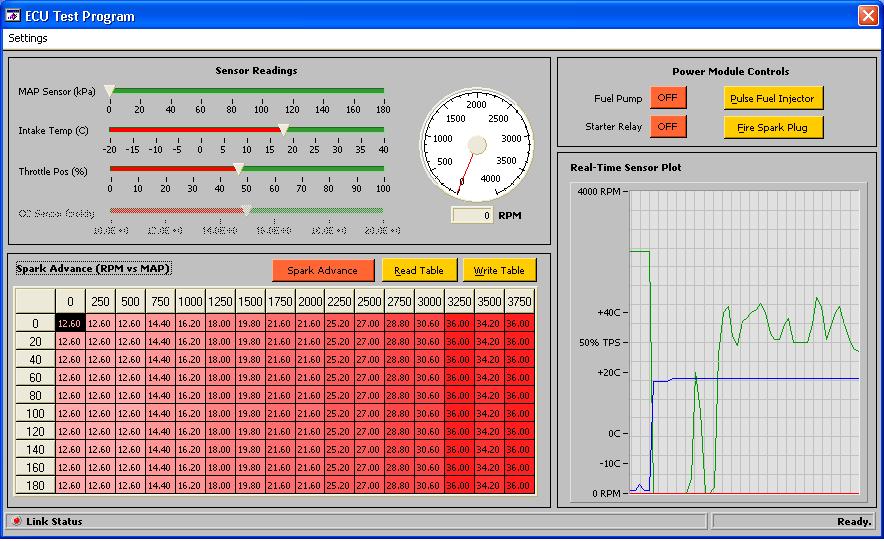Viewport: 884px width, 541px height.
Task: Click the ECU Test Program title bar icon
Action: (13, 16)
